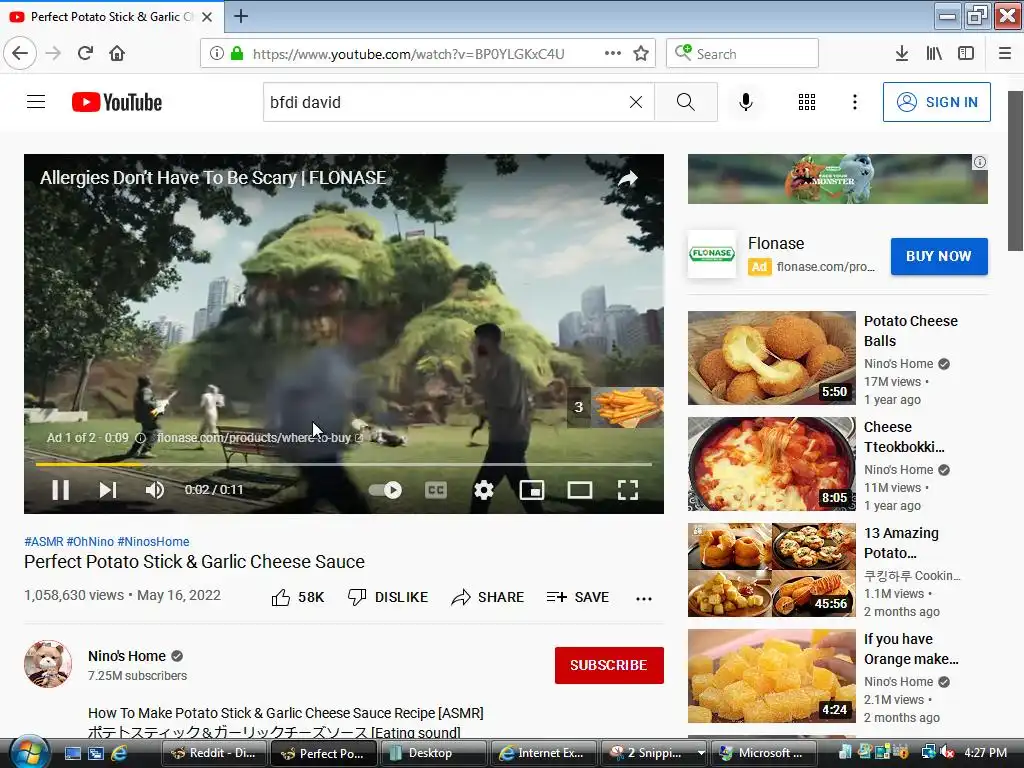Open YouTube settings three-dot menu

[x=854, y=102]
